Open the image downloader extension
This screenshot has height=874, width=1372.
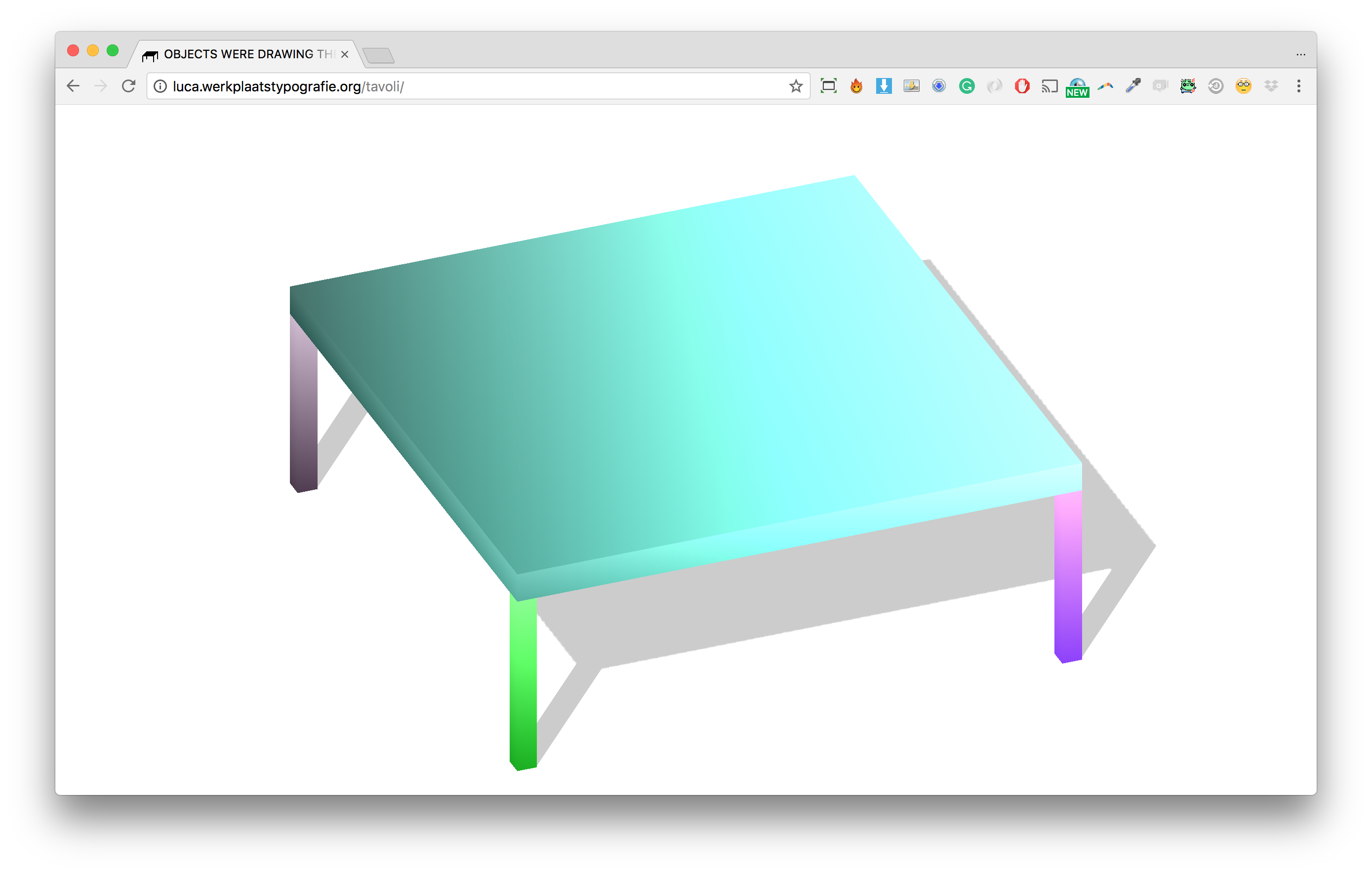click(x=912, y=86)
